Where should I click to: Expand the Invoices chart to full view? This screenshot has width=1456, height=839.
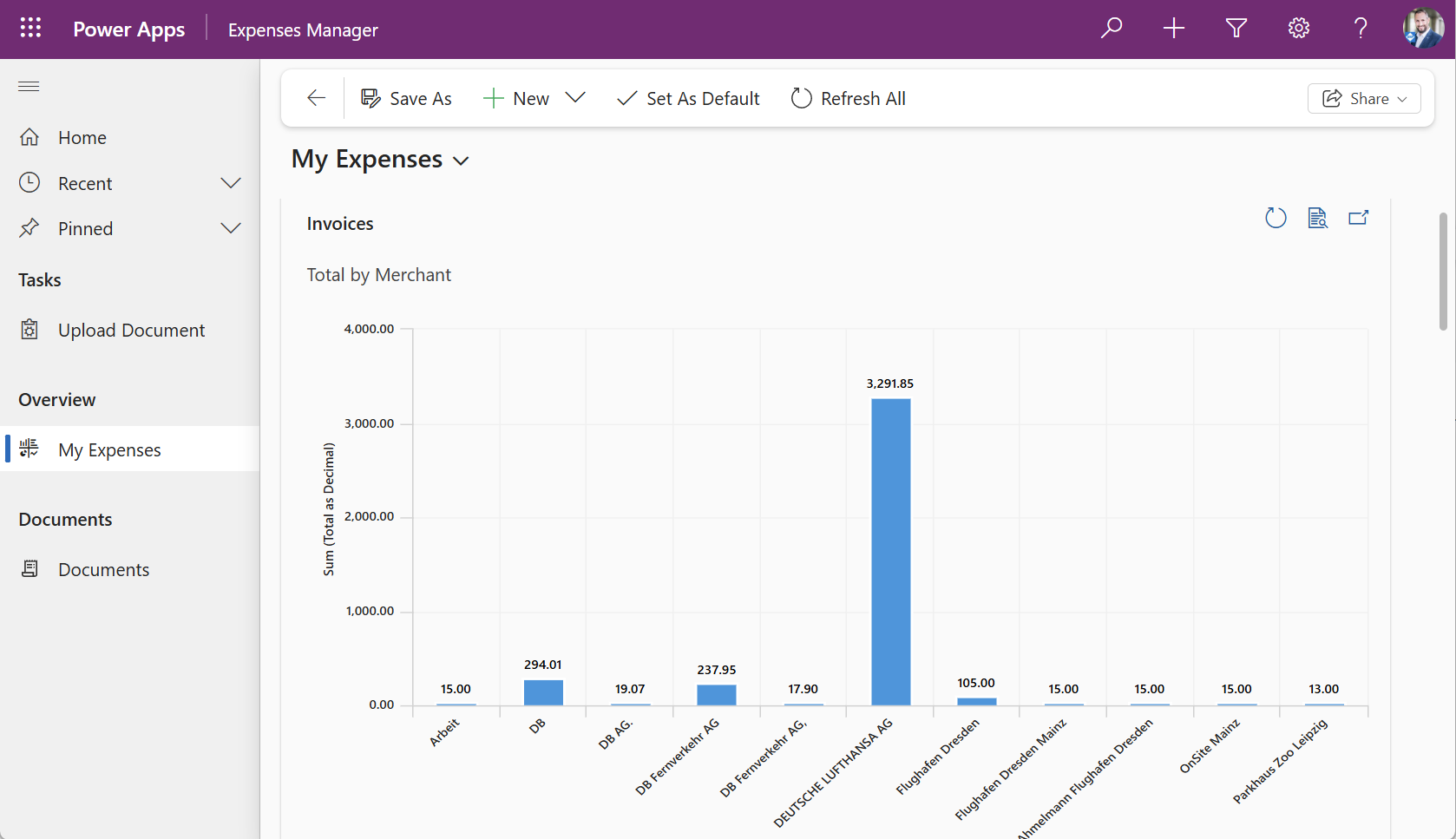1358,218
